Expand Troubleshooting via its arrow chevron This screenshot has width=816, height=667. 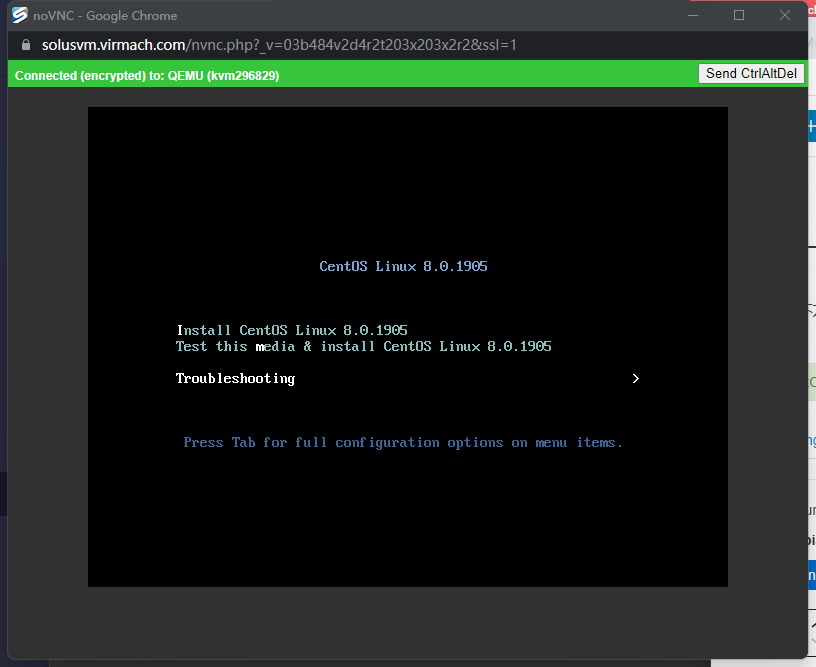635,379
